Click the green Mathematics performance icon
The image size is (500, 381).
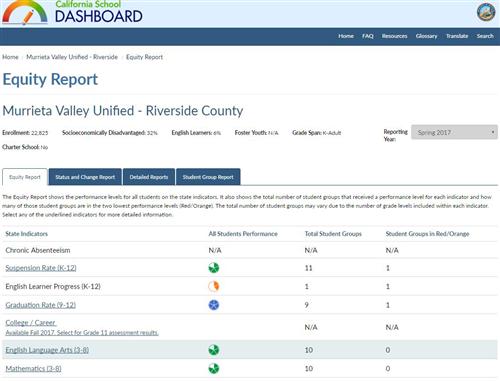point(214,369)
